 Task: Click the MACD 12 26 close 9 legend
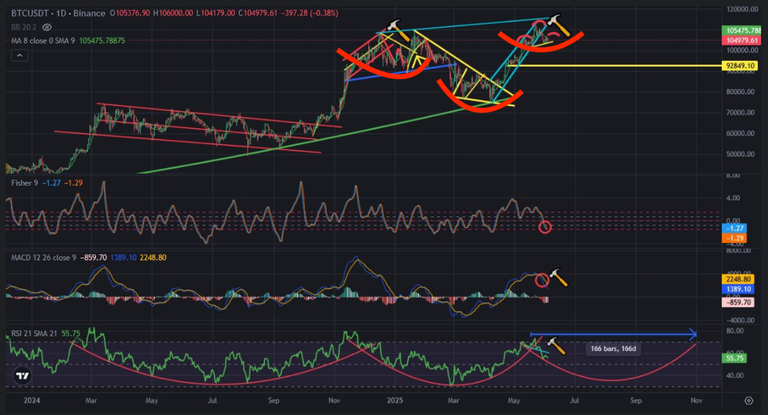tap(44, 257)
